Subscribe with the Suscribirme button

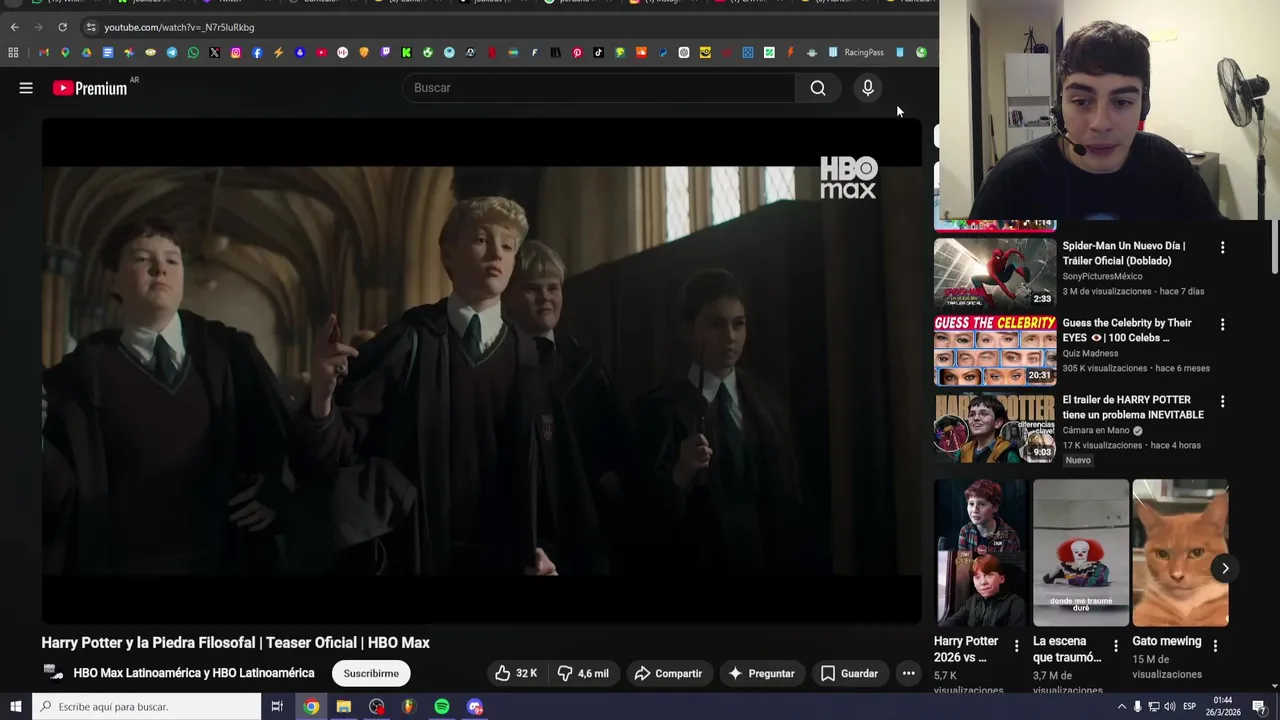[371, 673]
